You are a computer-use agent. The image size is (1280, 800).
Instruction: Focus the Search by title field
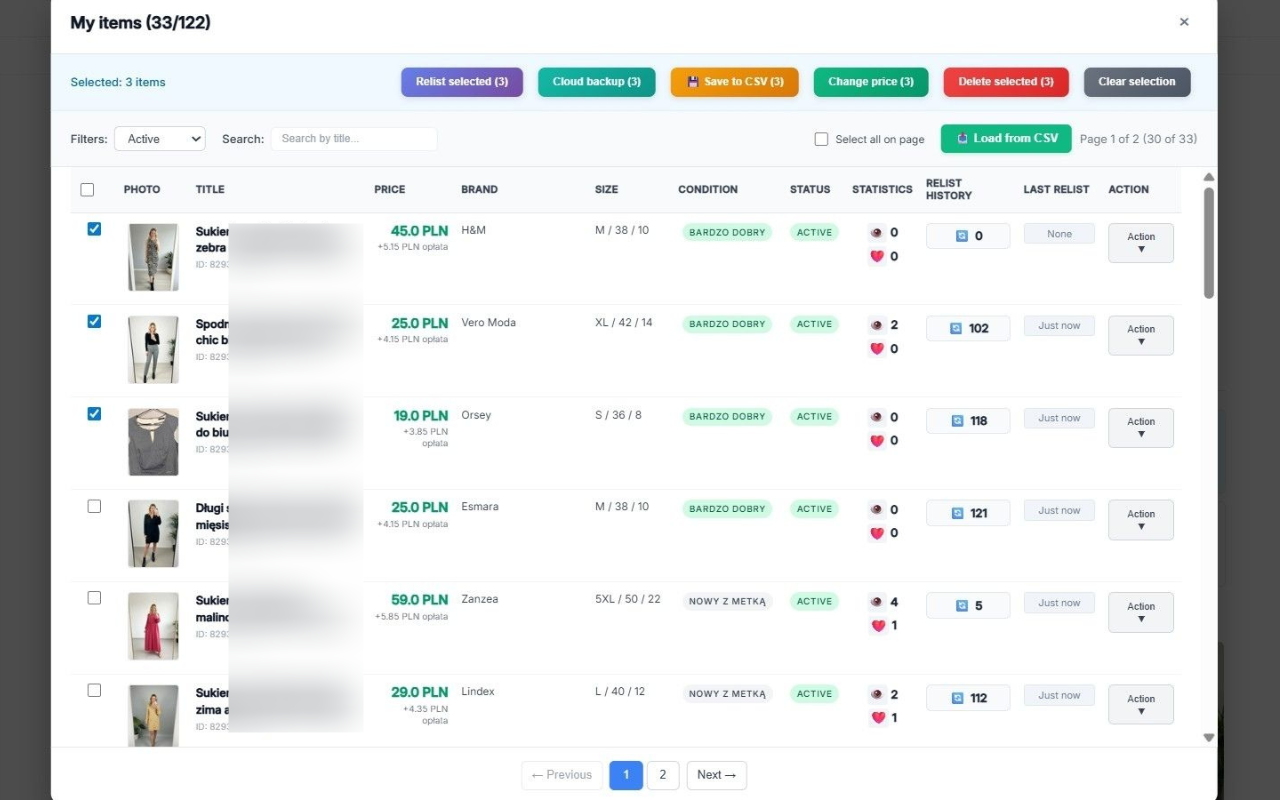[354, 139]
